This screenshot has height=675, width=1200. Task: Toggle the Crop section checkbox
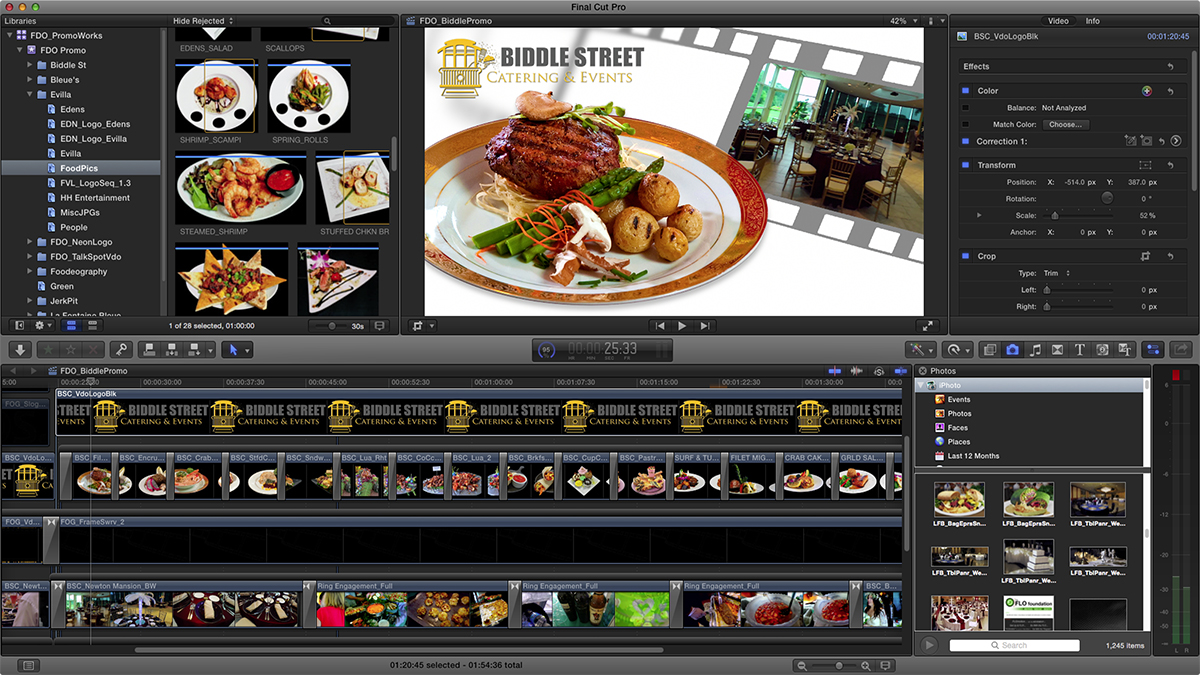(x=966, y=256)
